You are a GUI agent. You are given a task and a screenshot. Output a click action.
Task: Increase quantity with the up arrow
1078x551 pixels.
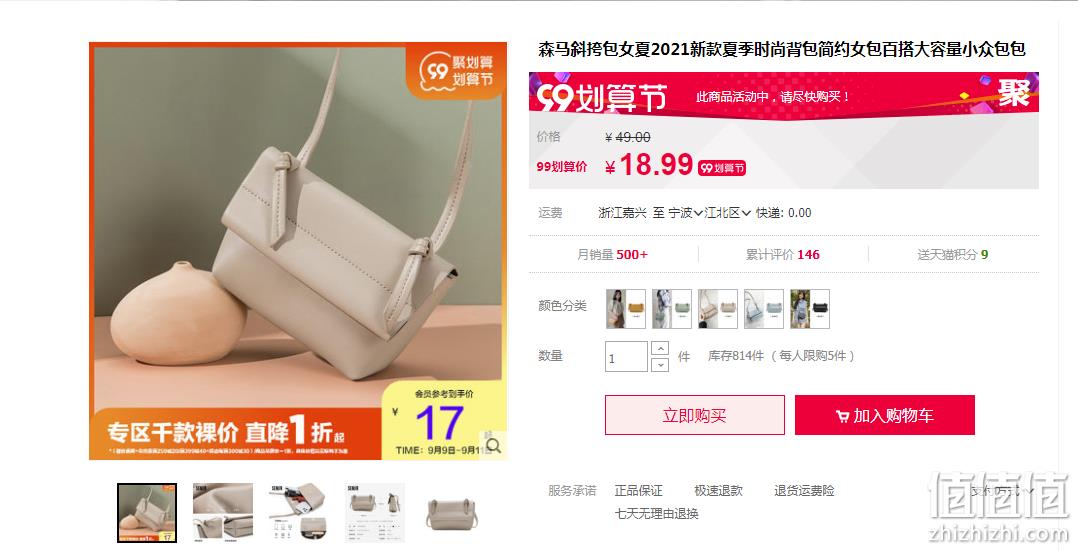(659, 349)
